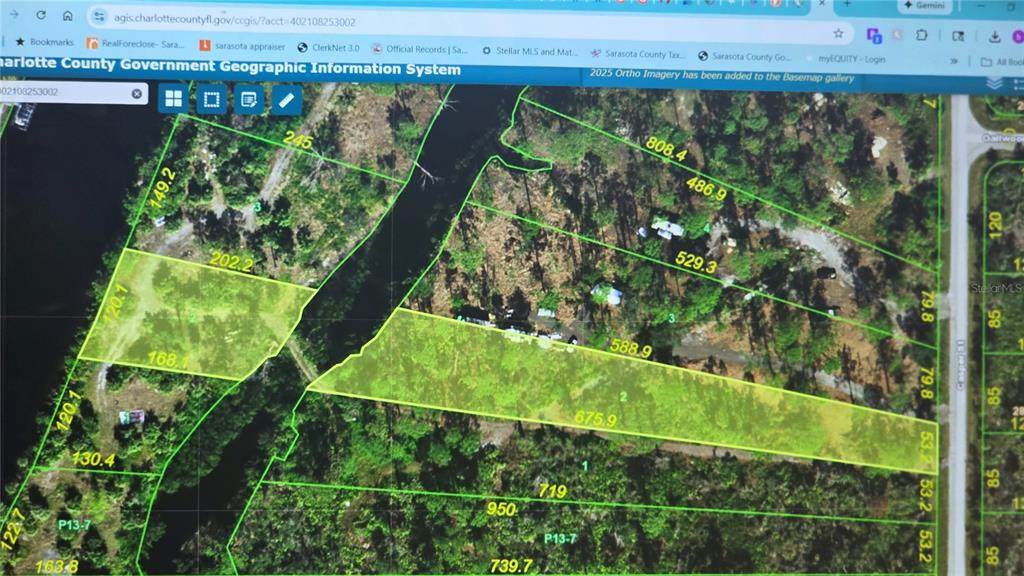Go to the browser home page

coord(67,16)
